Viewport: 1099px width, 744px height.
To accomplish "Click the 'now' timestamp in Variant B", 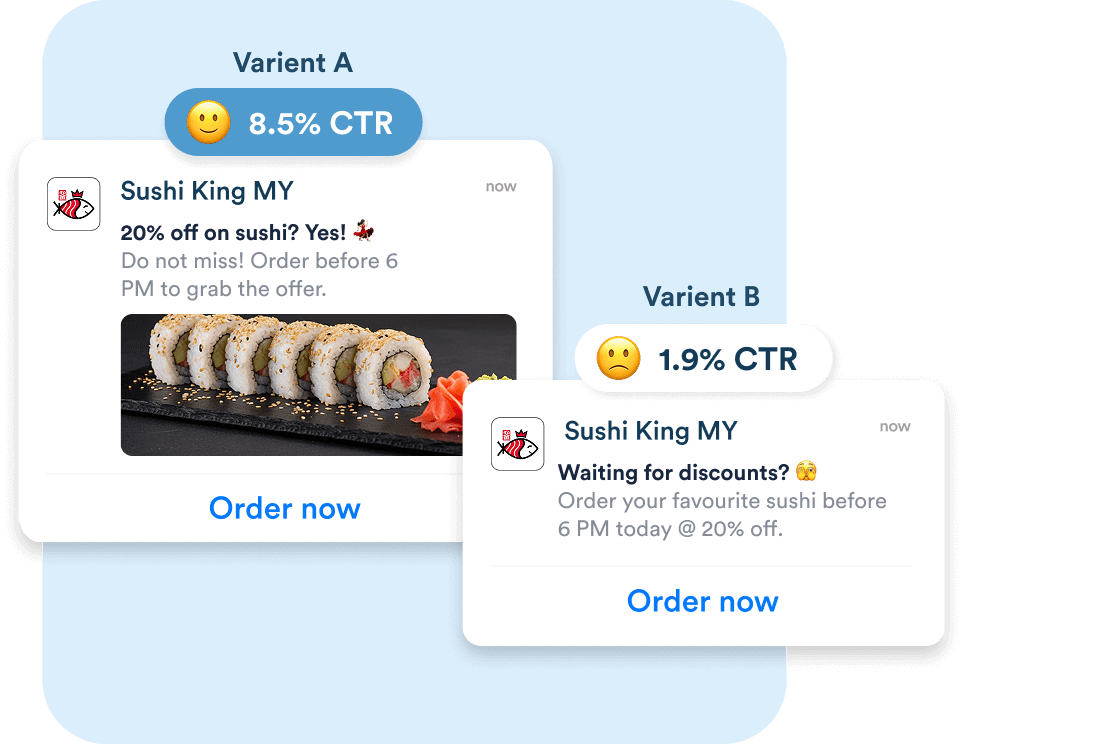I will pos(895,427).
